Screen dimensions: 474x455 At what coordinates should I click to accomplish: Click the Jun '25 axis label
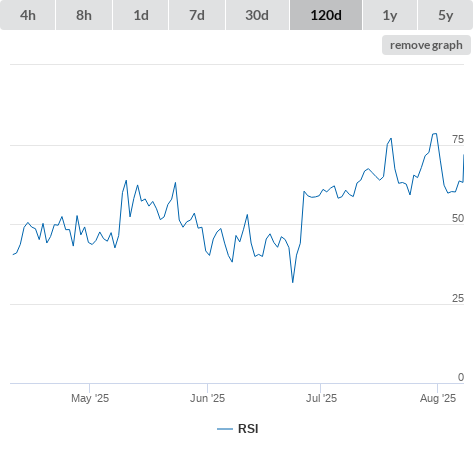207,398
